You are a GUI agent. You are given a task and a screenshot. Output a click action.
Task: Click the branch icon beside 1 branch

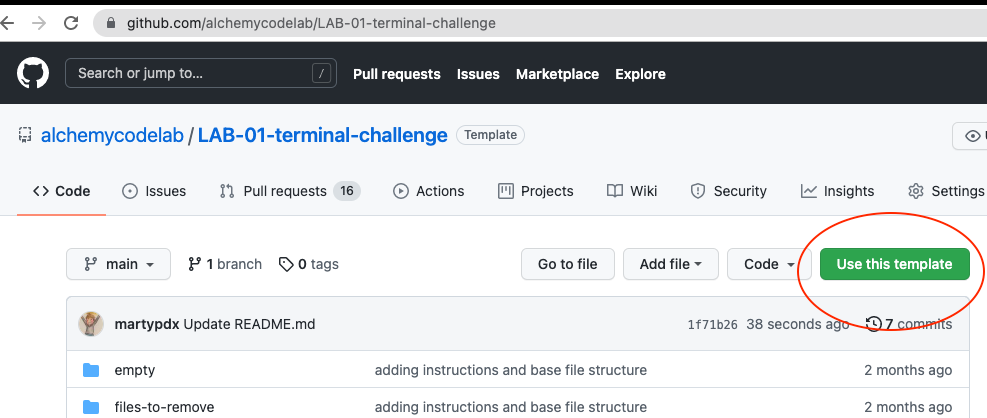(193, 264)
